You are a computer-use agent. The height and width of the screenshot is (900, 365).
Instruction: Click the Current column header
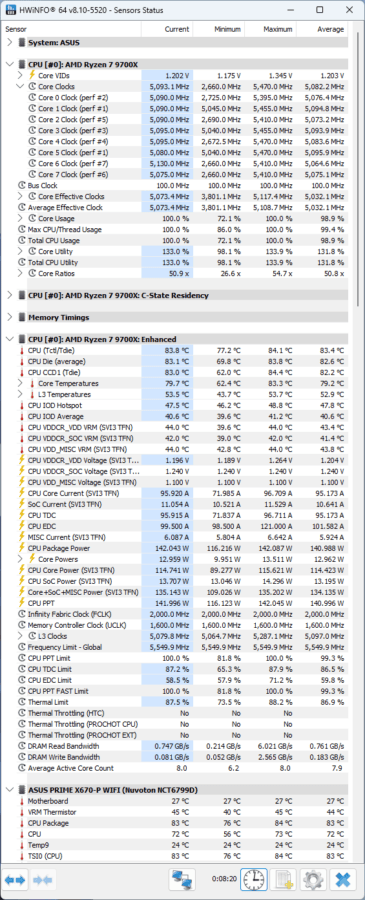tap(167, 29)
